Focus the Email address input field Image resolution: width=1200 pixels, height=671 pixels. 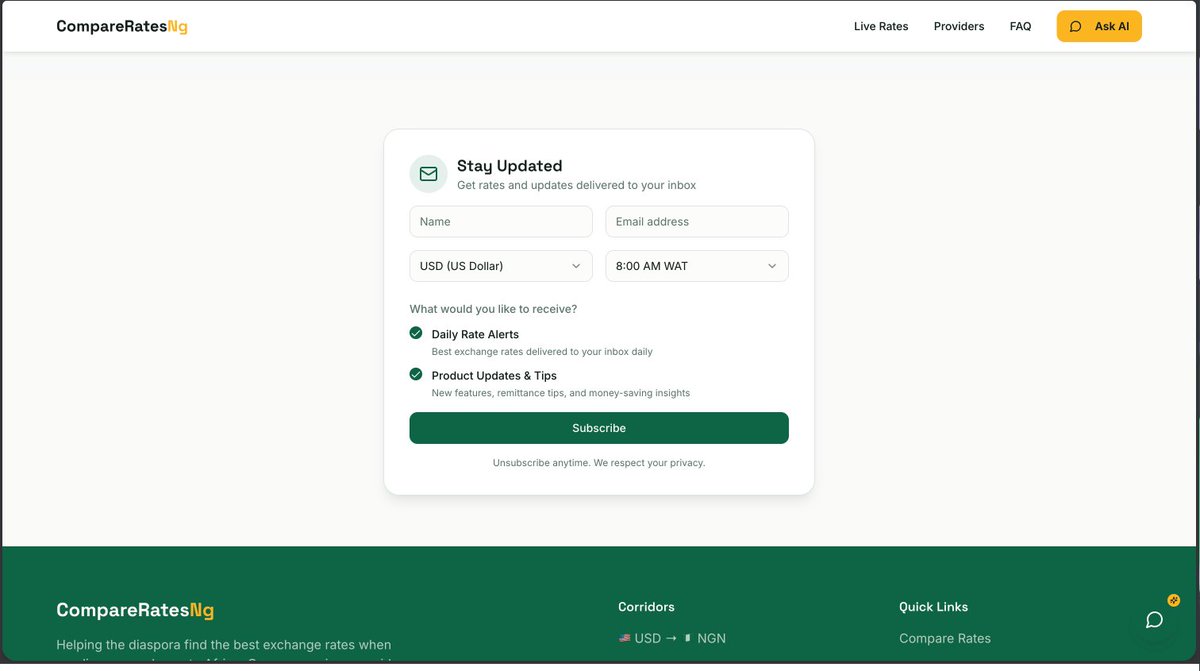coord(697,222)
